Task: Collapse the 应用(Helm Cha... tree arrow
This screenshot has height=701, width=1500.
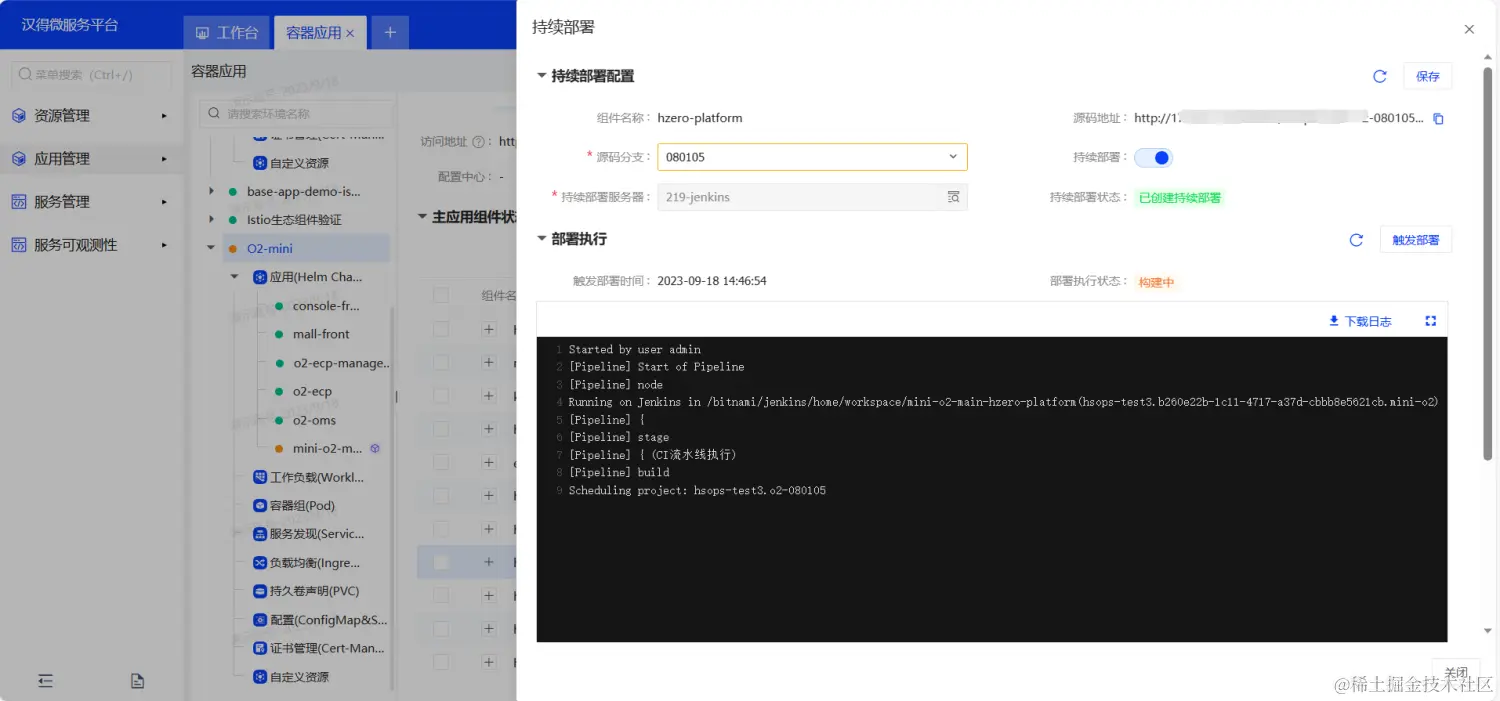Action: click(x=235, y=277)
